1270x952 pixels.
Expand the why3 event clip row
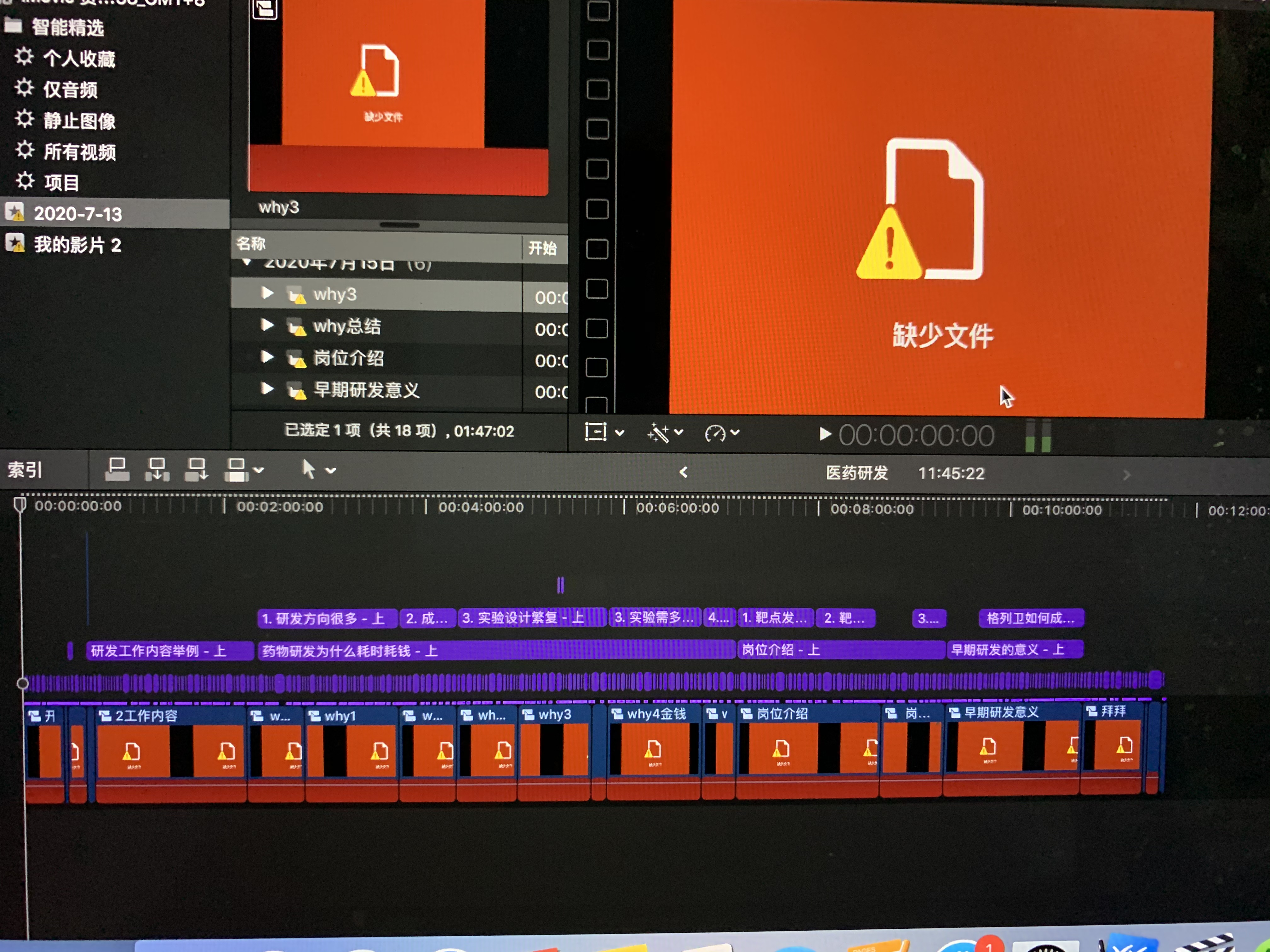tap(267, 293)
